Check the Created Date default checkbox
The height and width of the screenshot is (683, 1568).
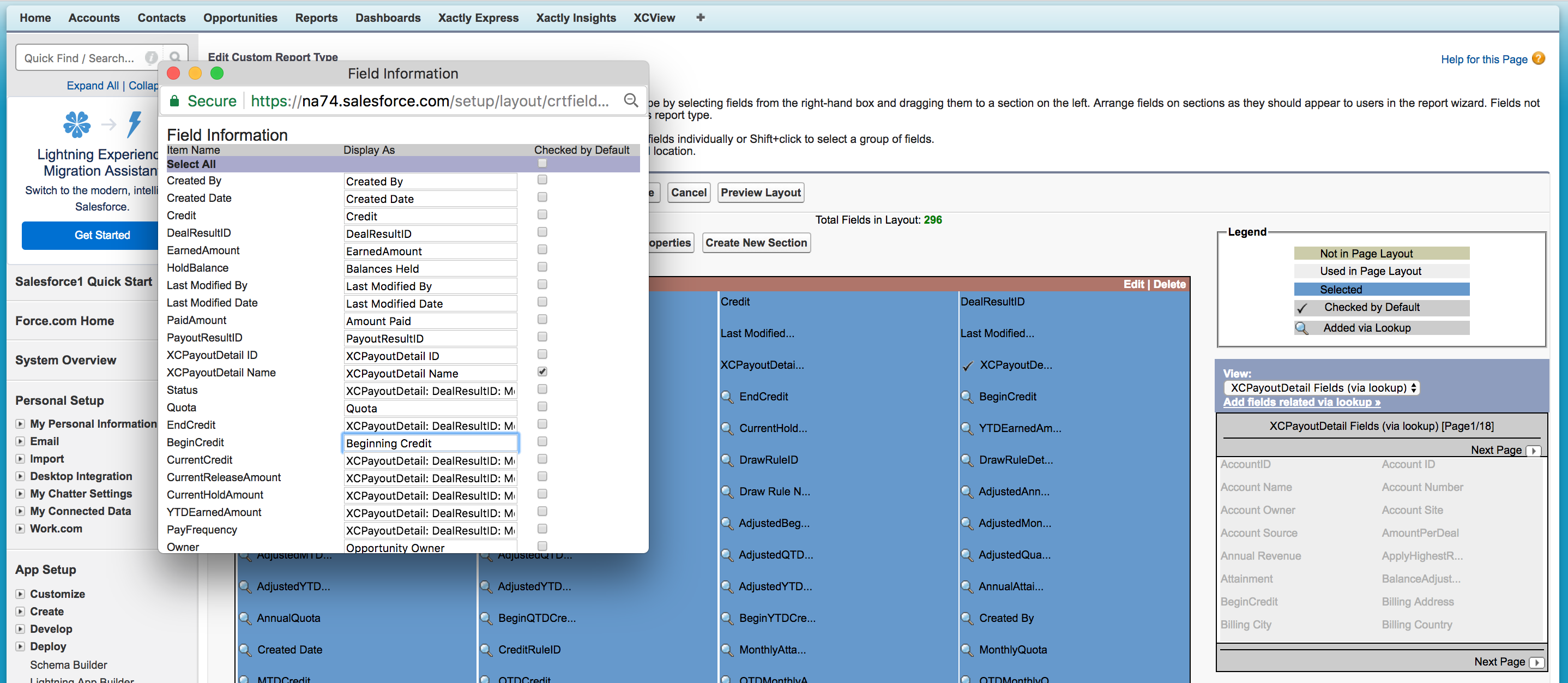(542, 197)
